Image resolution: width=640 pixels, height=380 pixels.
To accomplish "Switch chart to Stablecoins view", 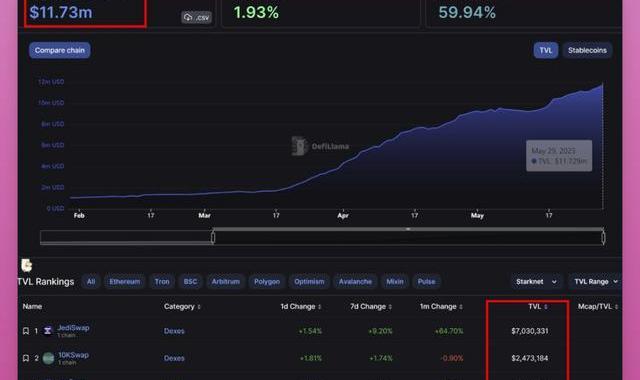I will (x=587, y=50).
